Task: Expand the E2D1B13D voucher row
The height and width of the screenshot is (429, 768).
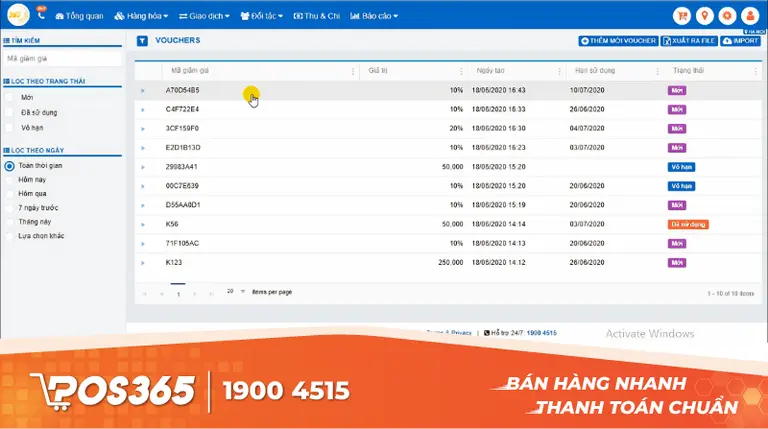Action: (143, 148)
